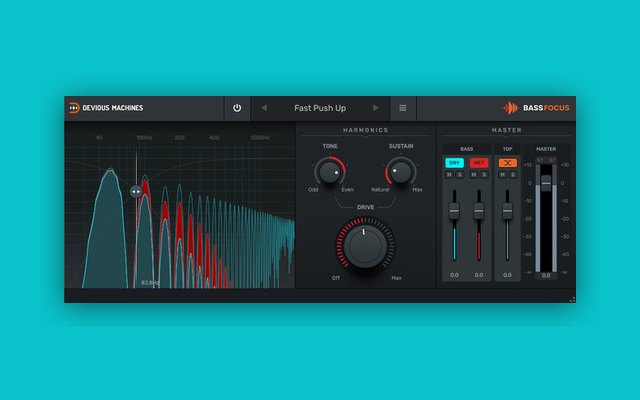Click the Wet channel 0.0 value

(479, 275)
